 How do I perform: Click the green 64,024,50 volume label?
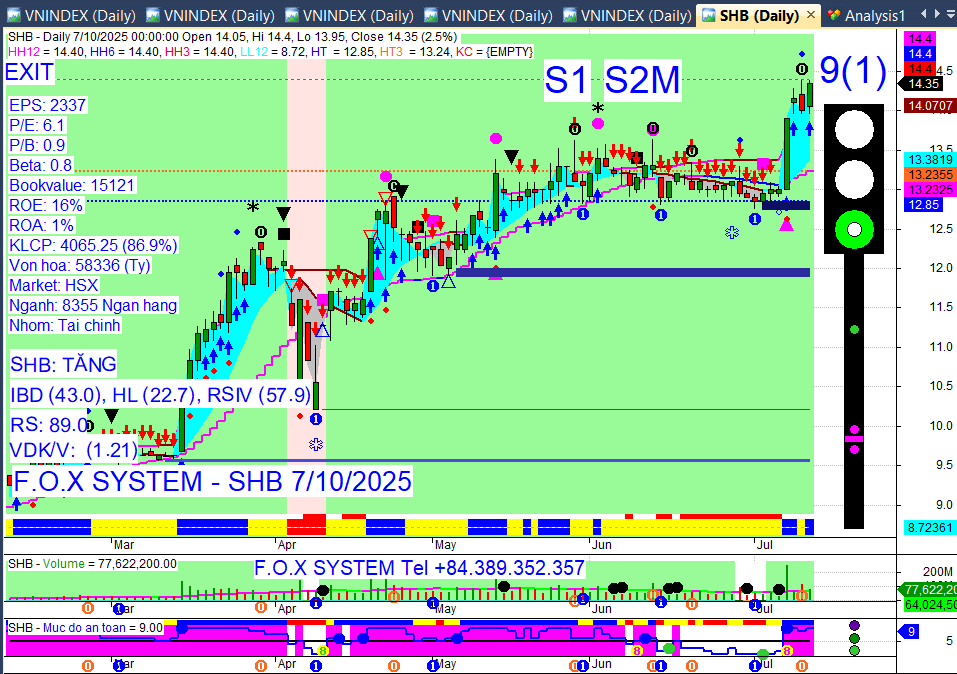tap(930, 604)
